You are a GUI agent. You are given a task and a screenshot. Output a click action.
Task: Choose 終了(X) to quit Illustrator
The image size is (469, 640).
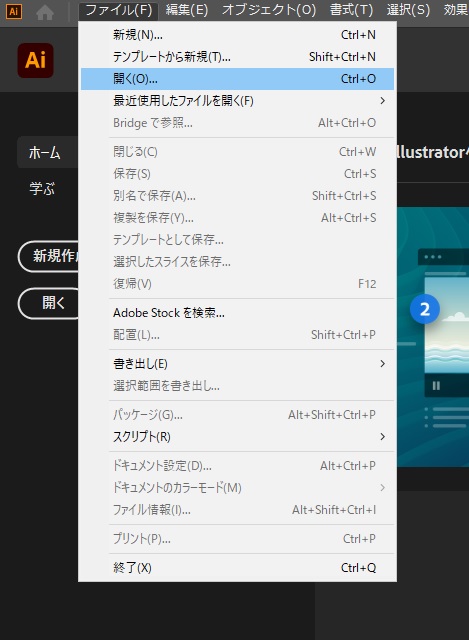point(237,568)
